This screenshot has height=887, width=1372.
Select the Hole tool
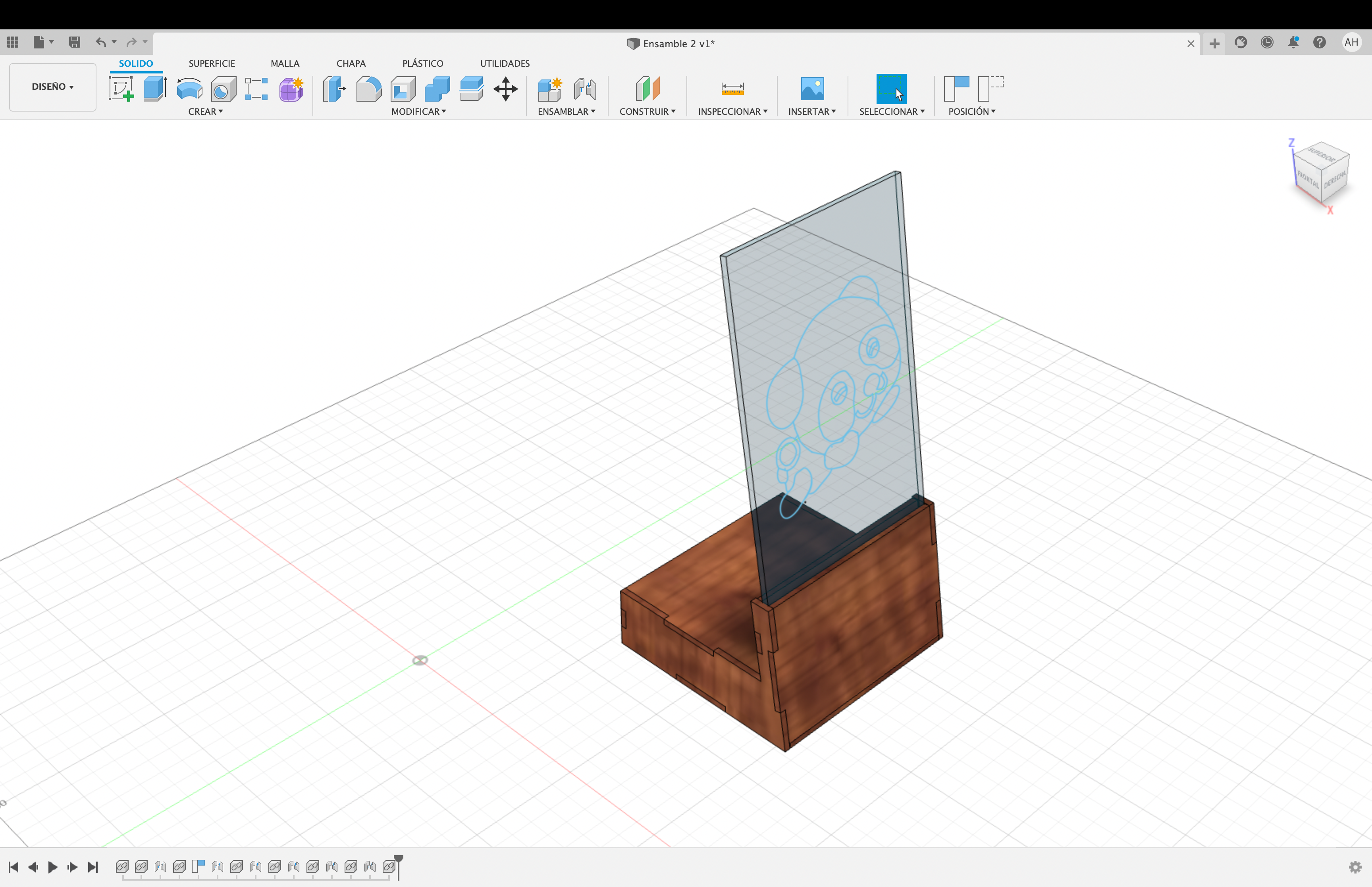pyautogui.click(x=224, y=89)
